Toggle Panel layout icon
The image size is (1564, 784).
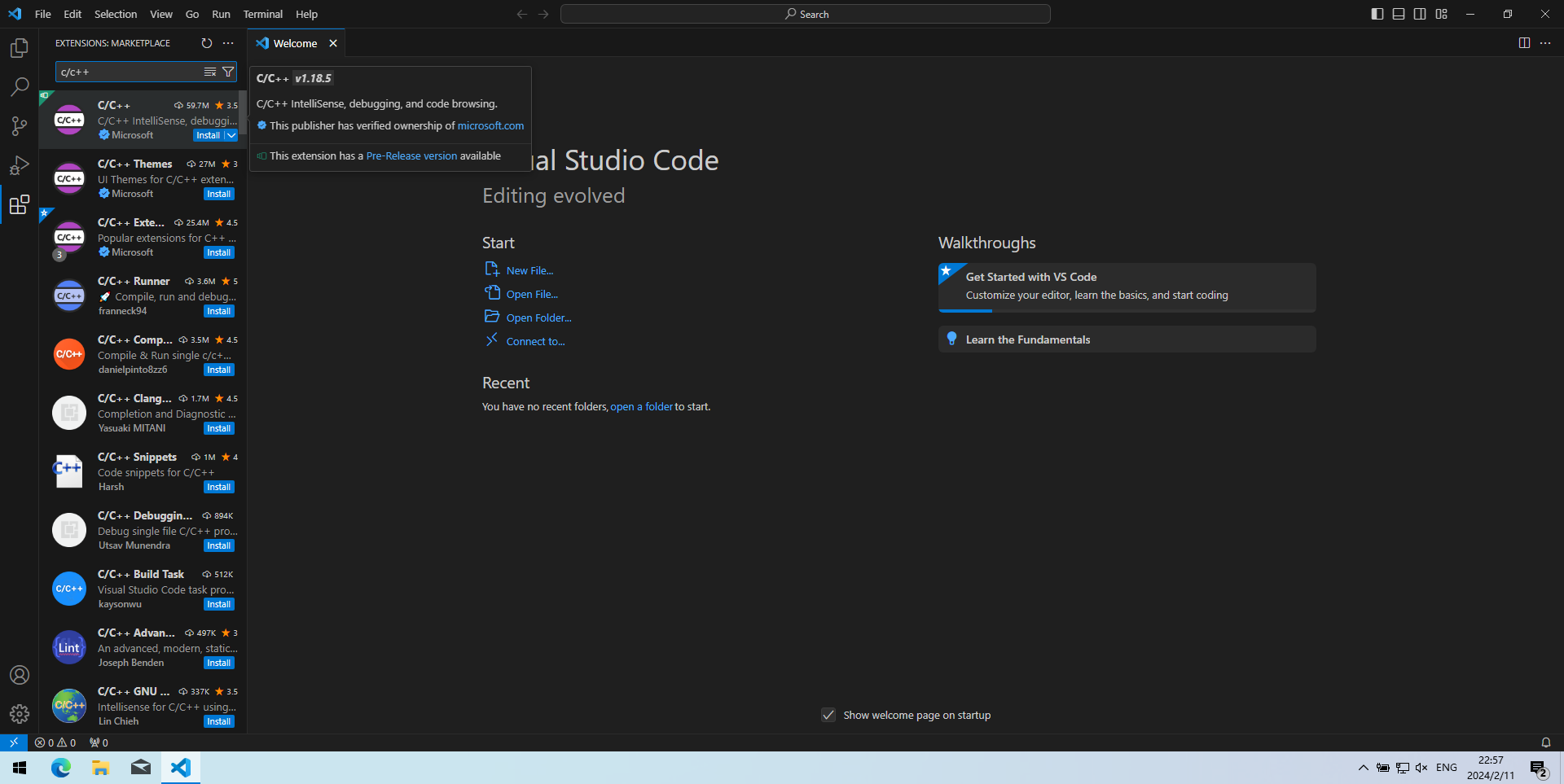click(x=1399, y=14)
